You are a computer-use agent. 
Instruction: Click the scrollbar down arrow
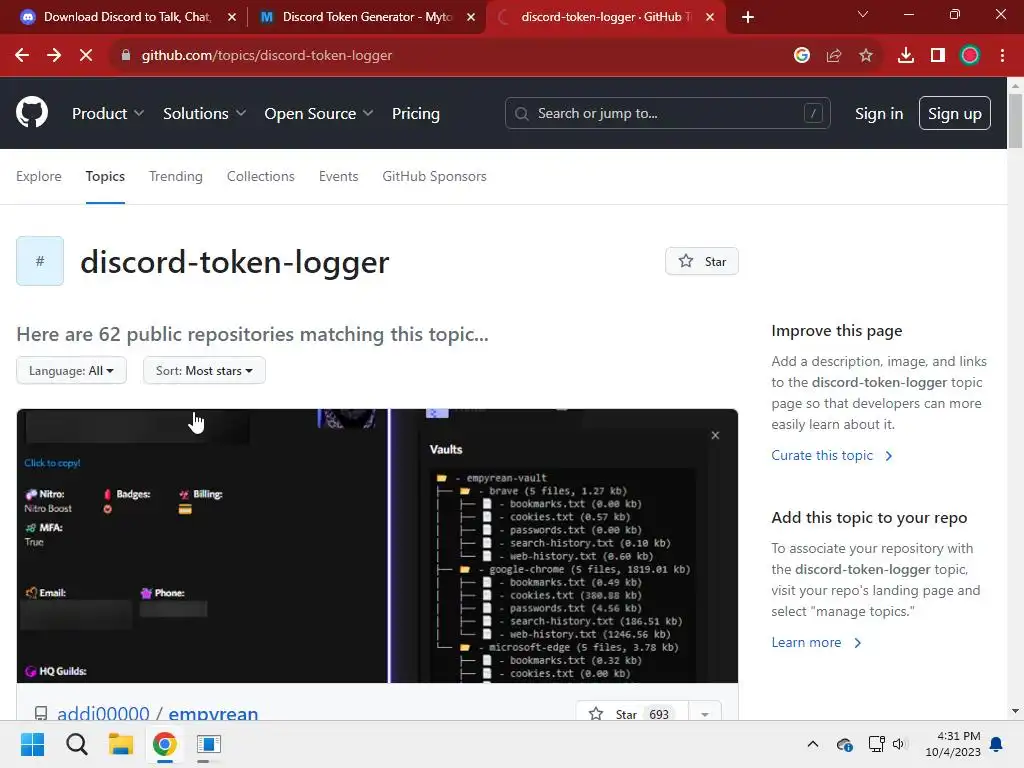[1015, 711]
